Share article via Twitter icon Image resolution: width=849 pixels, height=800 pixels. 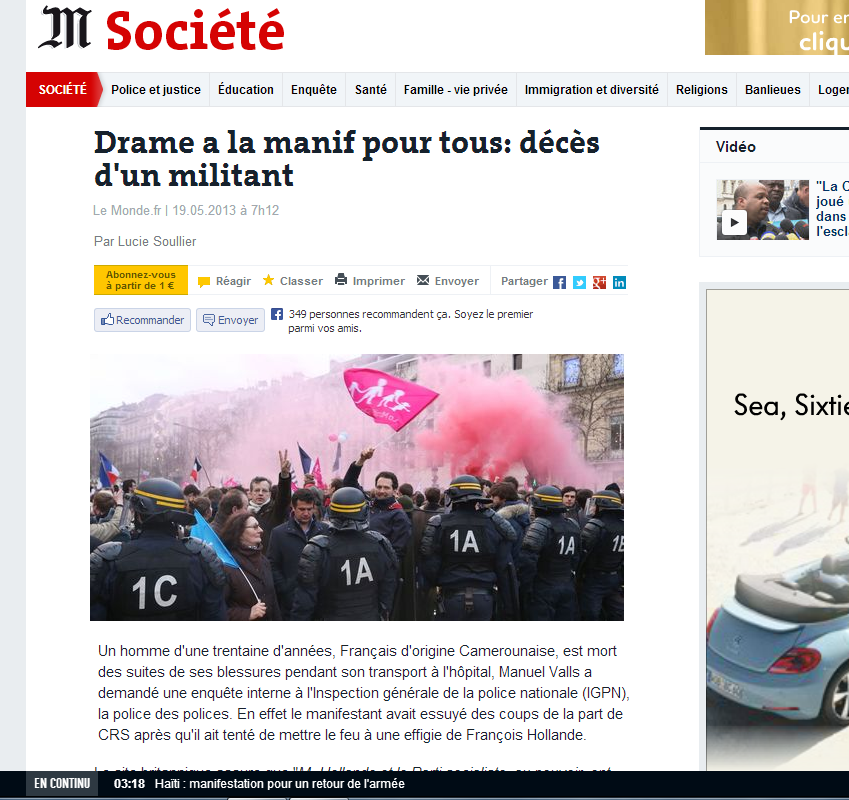579,283
